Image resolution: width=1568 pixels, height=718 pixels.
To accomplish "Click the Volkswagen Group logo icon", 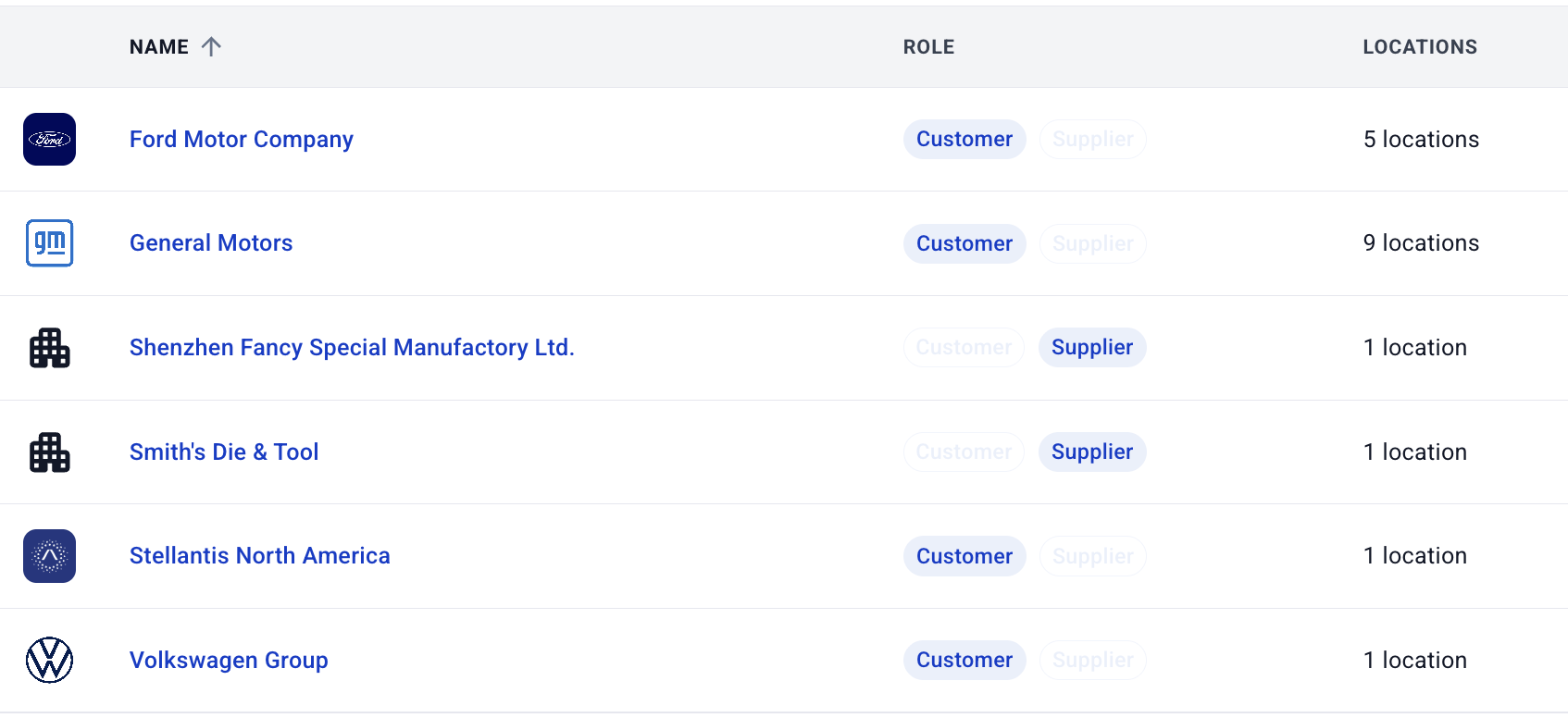I will point(49,660).
